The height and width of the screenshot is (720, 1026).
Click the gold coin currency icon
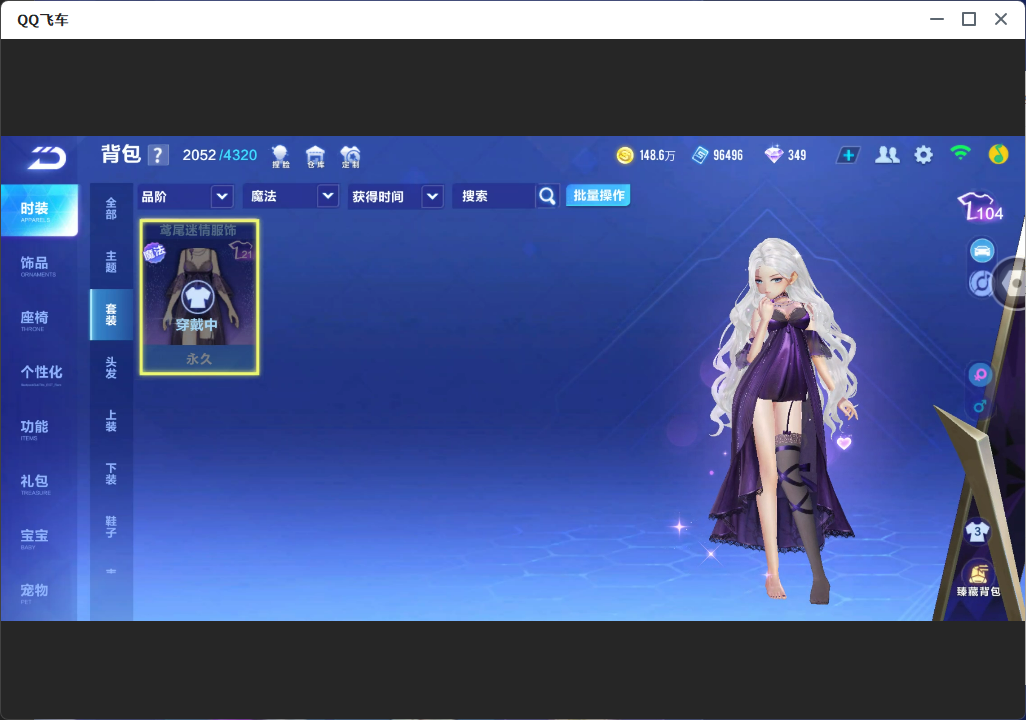coord(625,155)
